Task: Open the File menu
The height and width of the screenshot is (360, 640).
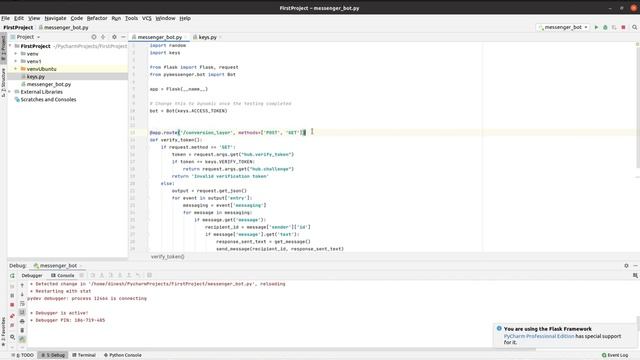Action: pyautogui.click(x=5, y=18)
